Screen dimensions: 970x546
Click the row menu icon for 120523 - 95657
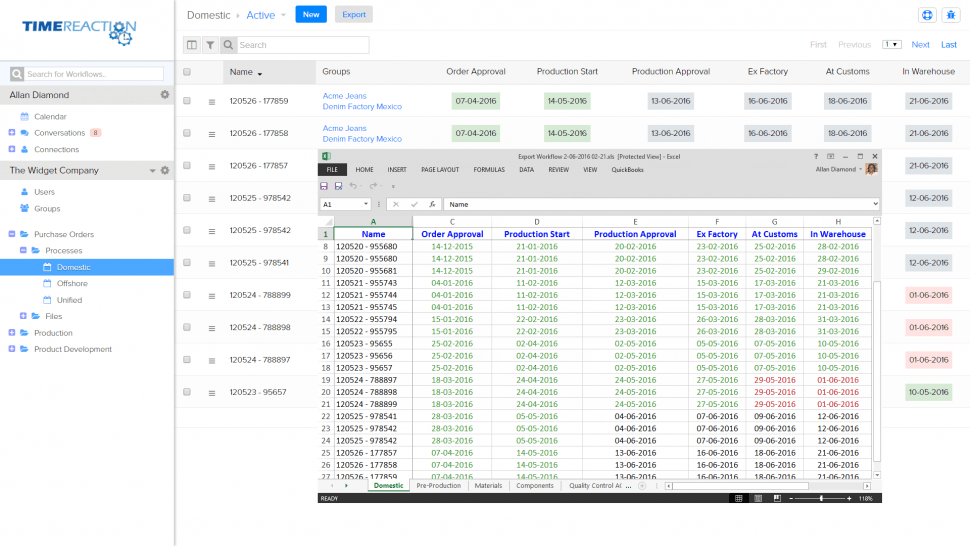click(x=212, y=393)
